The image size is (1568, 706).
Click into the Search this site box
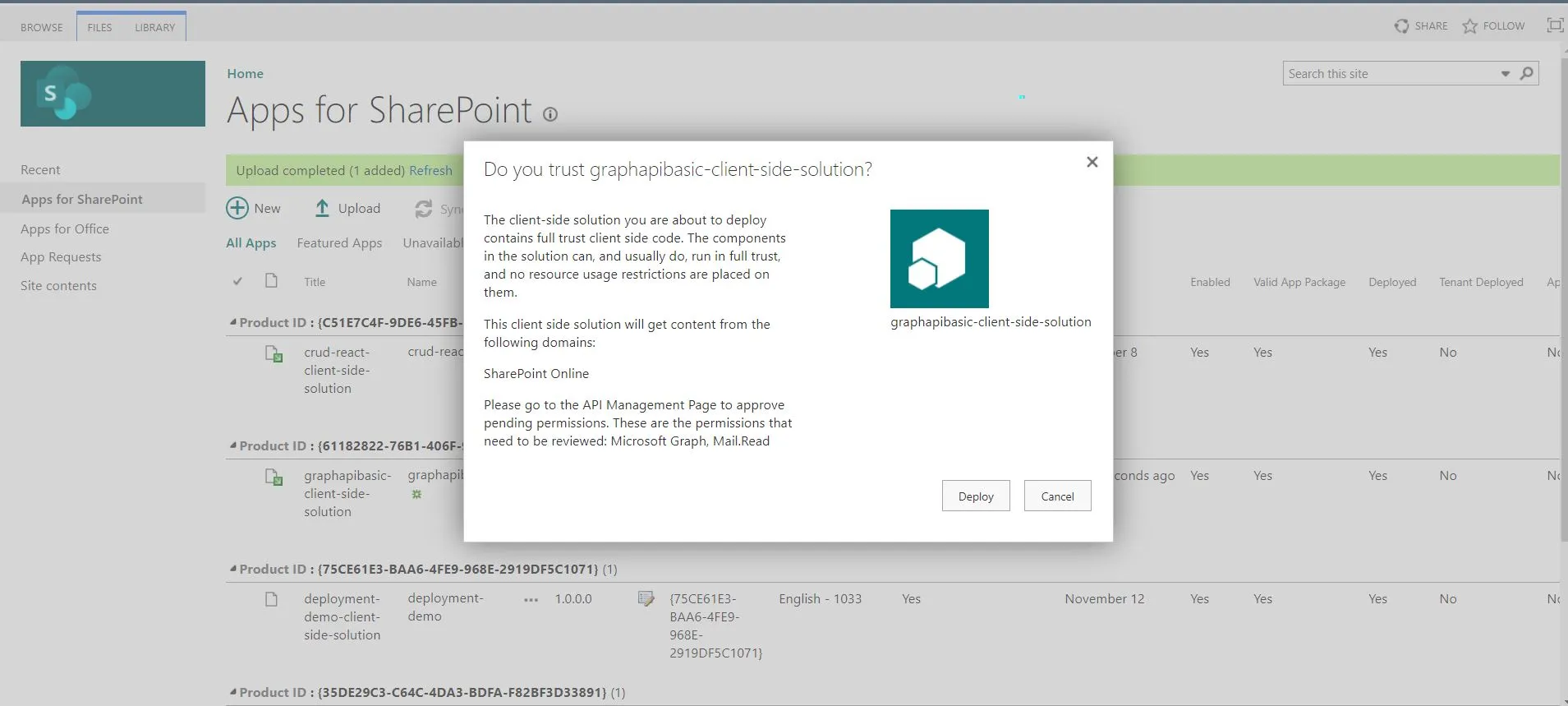[x=1391, y=73]
